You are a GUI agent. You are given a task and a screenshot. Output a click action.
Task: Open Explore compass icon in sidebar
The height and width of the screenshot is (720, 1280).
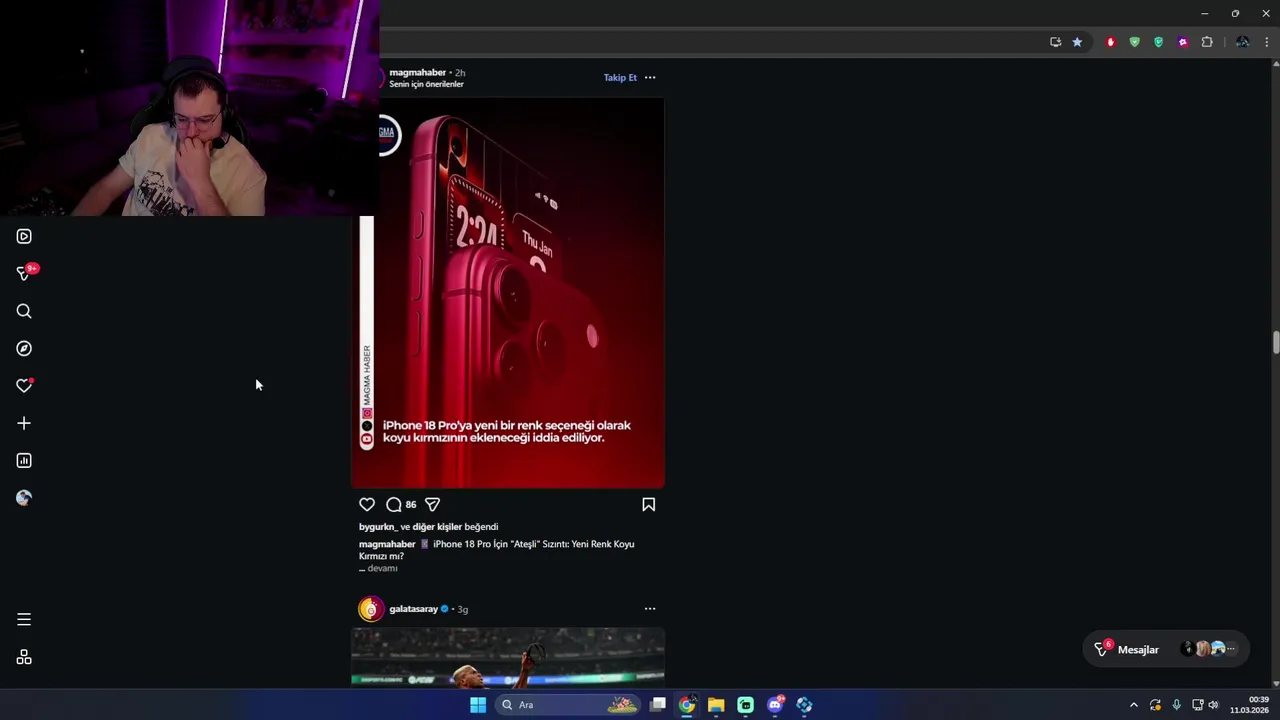tap(24, 348)
